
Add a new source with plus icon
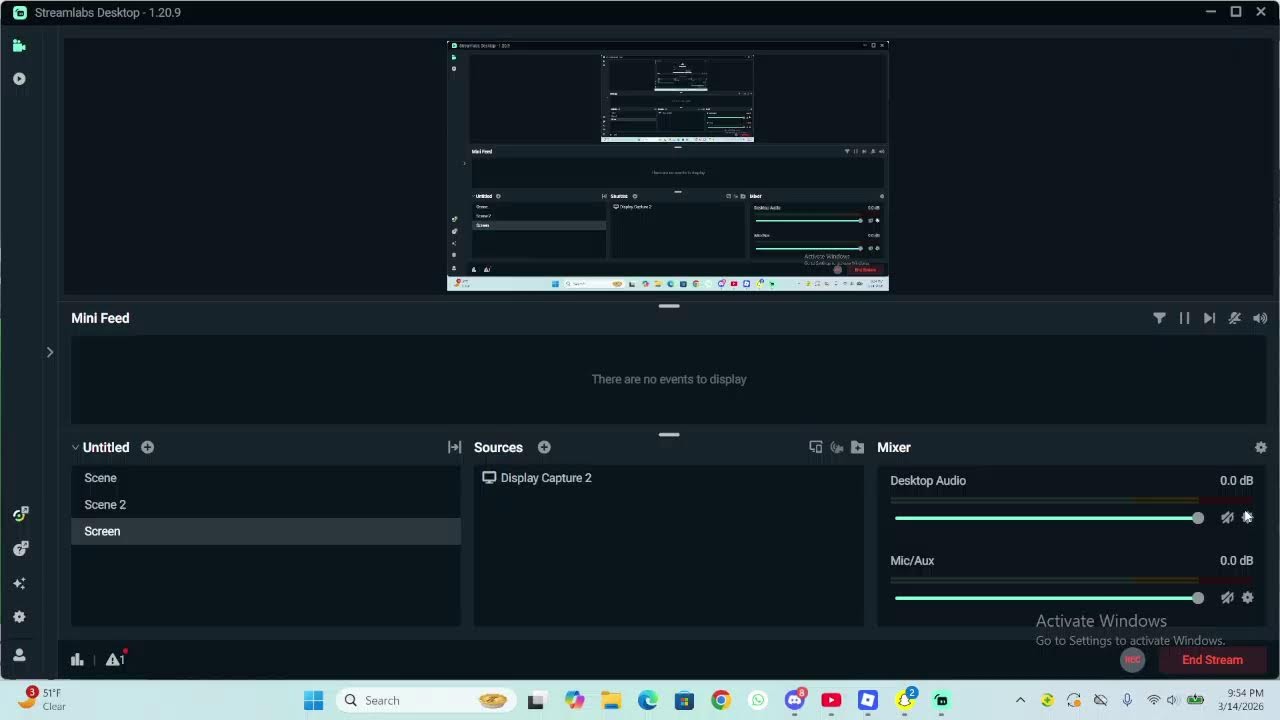(x=544, y=447)
